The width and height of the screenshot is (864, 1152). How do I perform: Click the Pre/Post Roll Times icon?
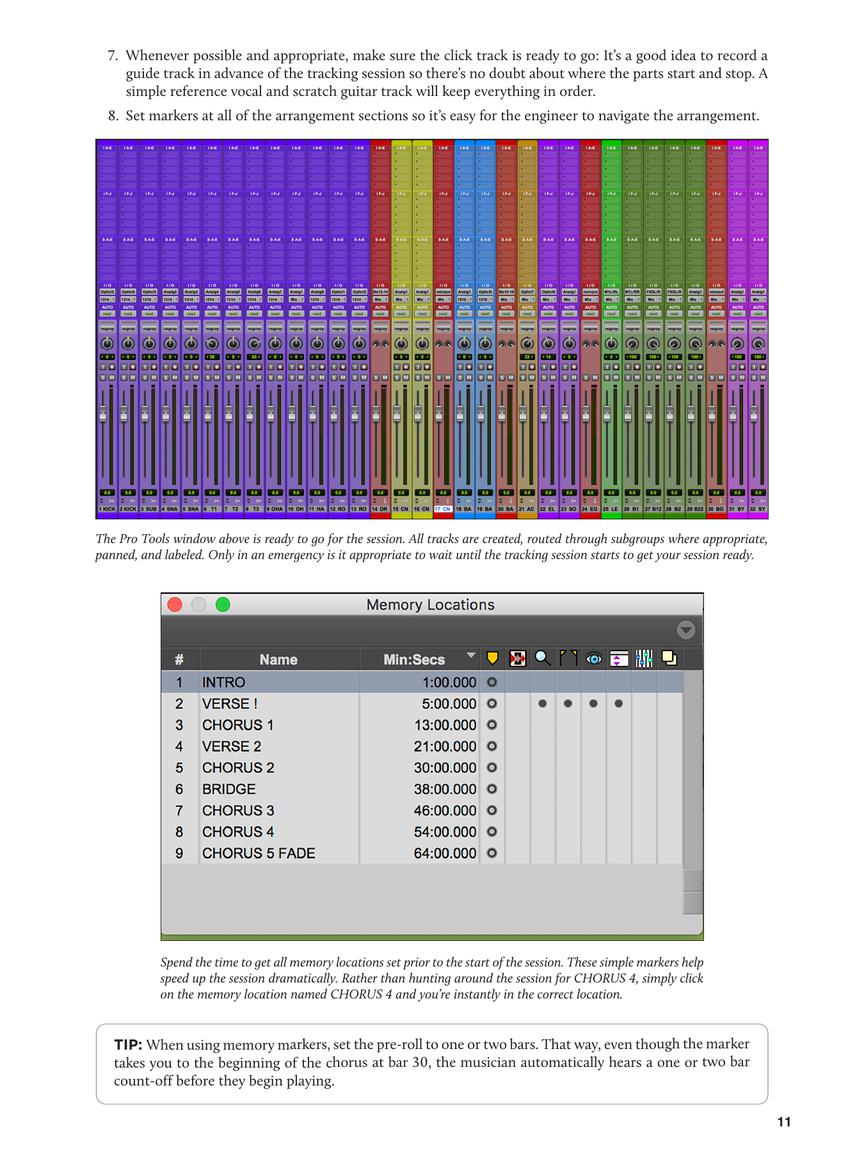(x=568, y=658)
